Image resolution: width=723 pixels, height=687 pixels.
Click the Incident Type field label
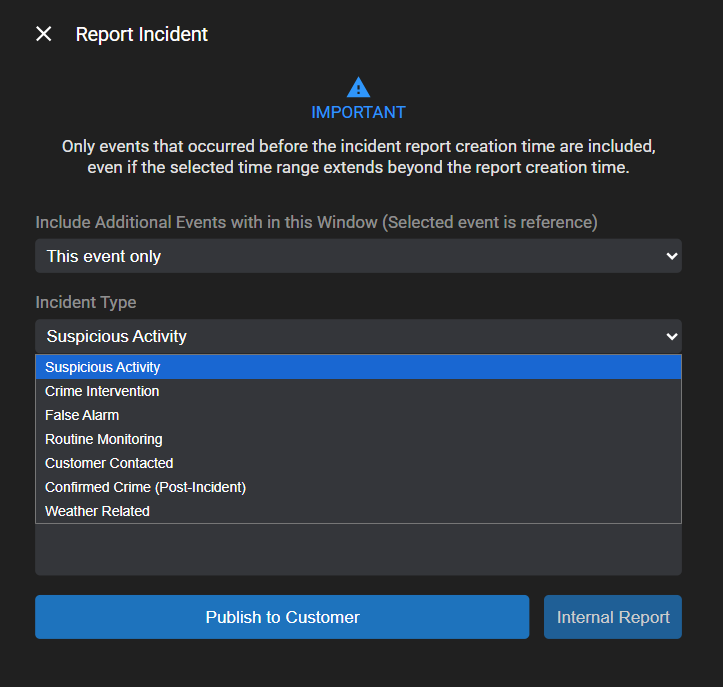[86, 302]
